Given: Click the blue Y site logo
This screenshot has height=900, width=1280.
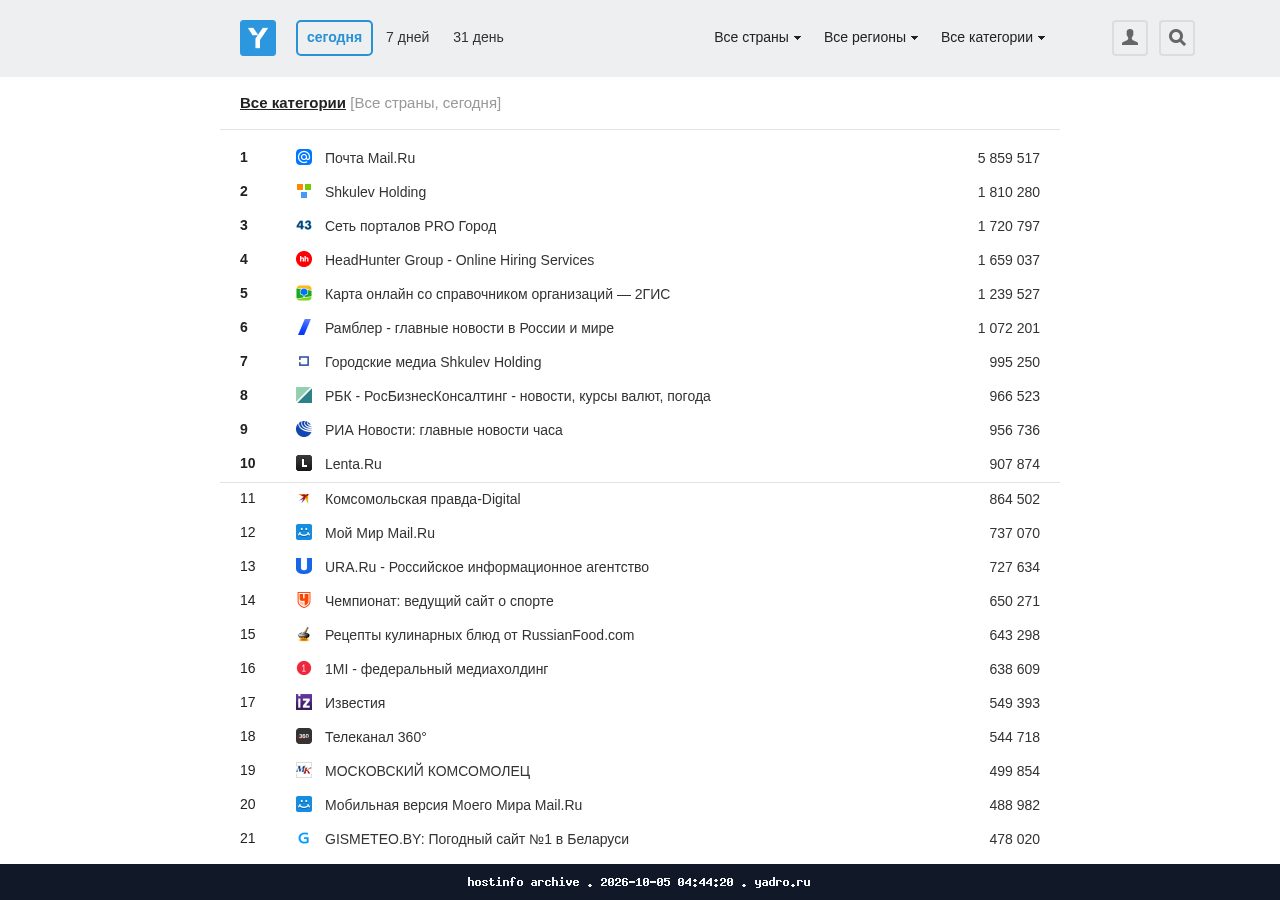Looking at the screenshot, I should tap(258, 38).
